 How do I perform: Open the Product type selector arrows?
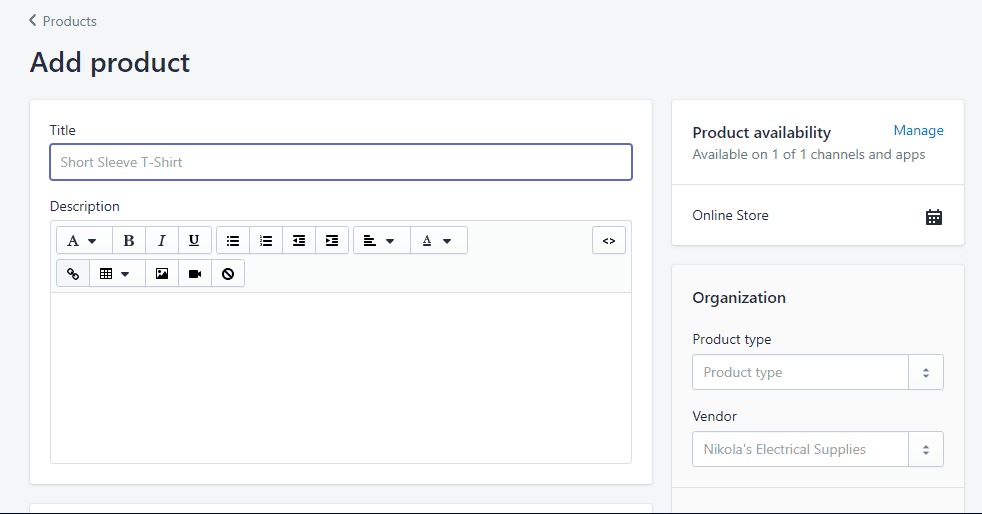(926, 373)
